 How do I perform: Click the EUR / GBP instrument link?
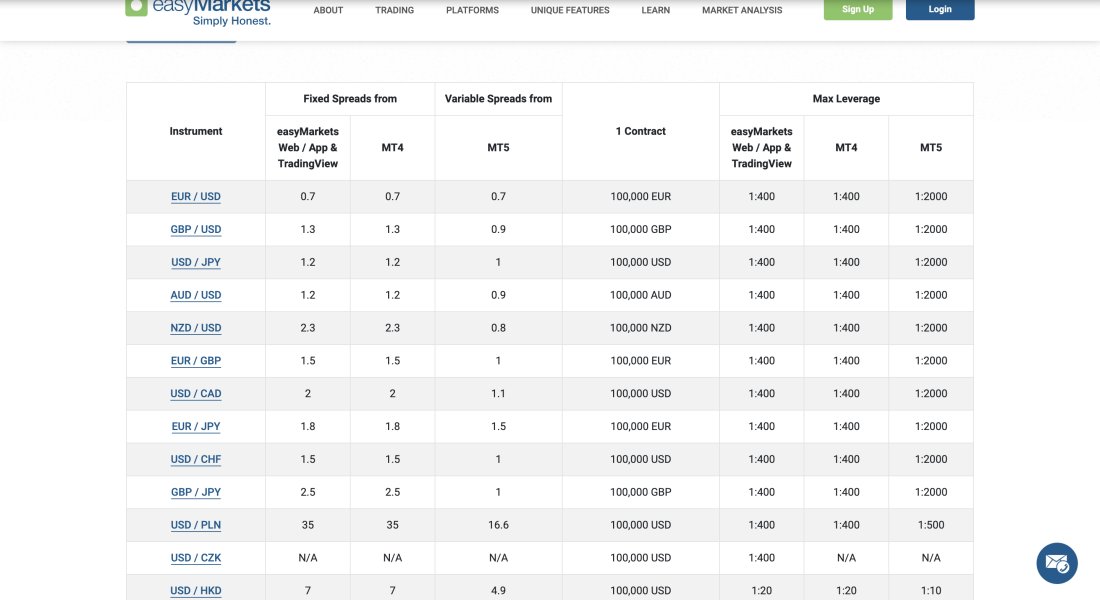coord(196,361)
